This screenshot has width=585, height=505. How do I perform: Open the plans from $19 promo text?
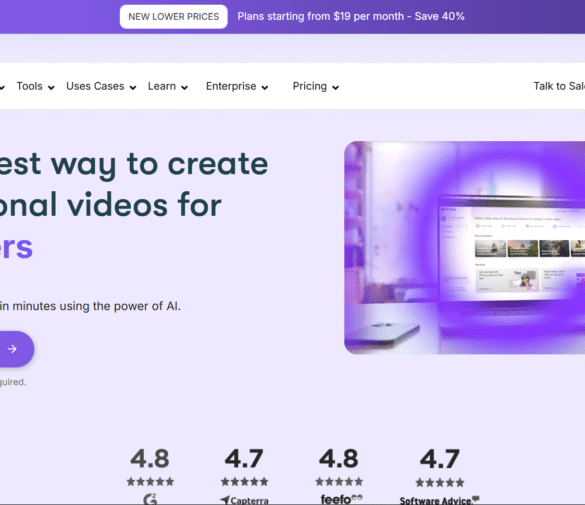coord(351,16)
